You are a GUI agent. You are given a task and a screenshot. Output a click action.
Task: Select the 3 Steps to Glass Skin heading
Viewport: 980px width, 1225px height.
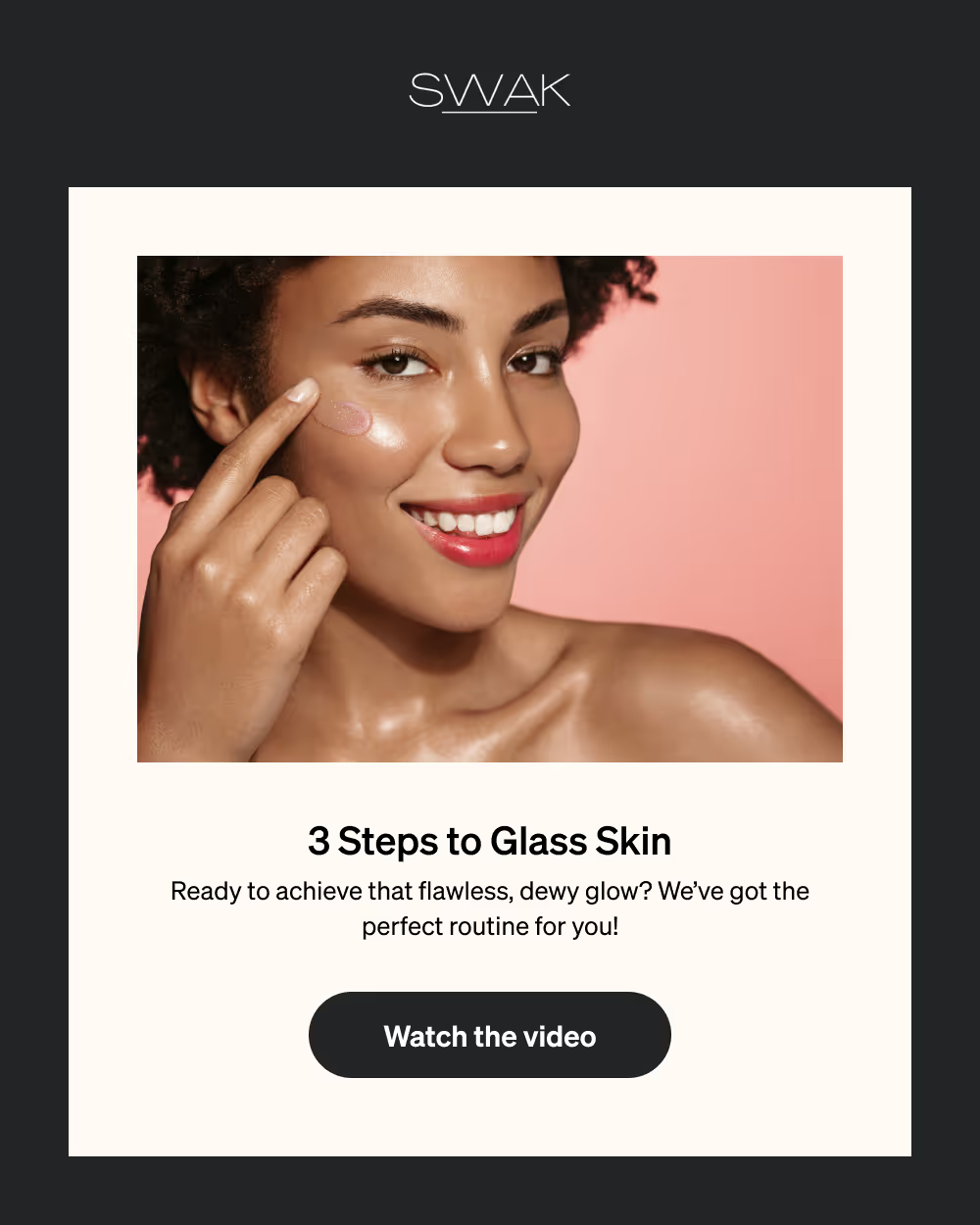pyautogui.click(x=490, y=841)
